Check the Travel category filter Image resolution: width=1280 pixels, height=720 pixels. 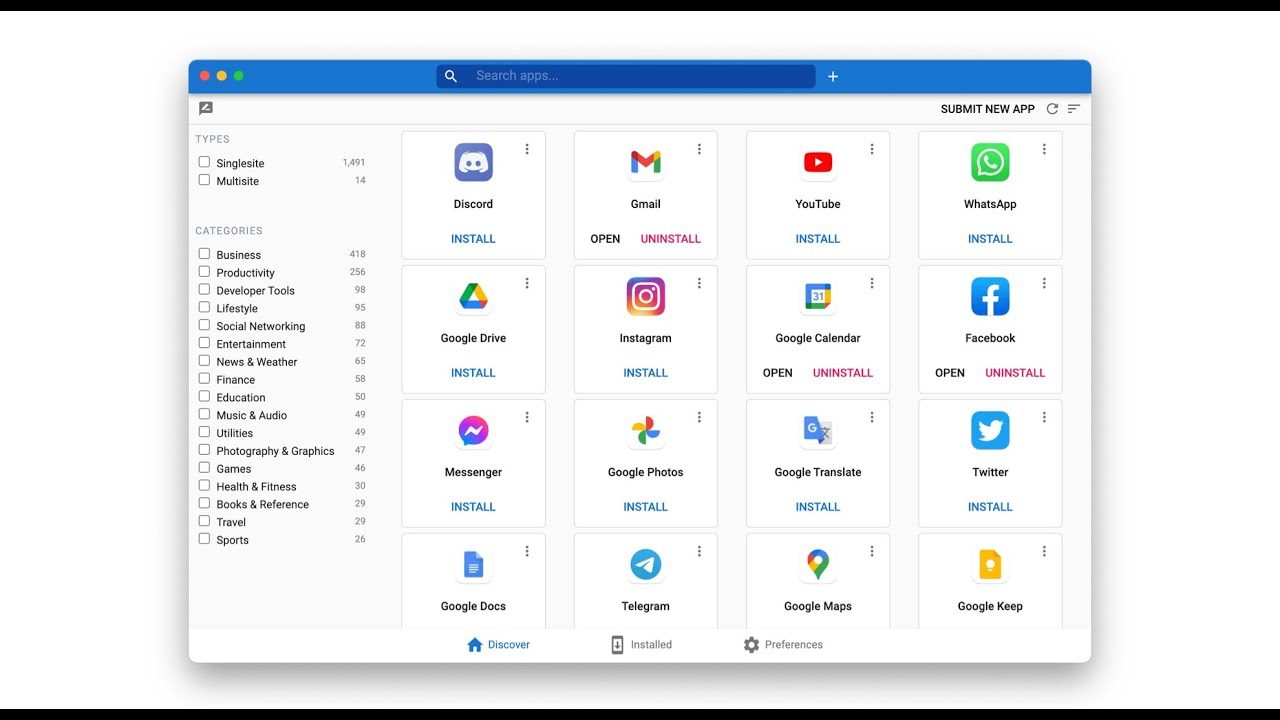[x=204, y=521]
